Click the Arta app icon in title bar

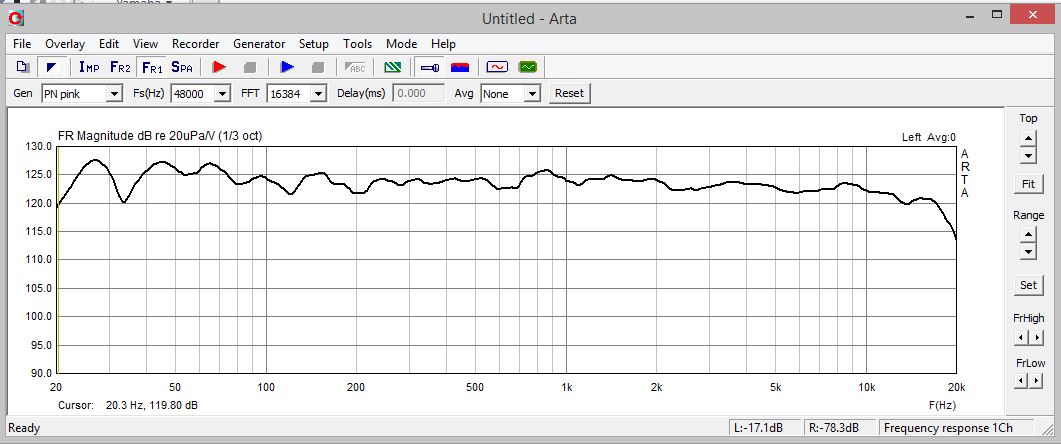15,18
